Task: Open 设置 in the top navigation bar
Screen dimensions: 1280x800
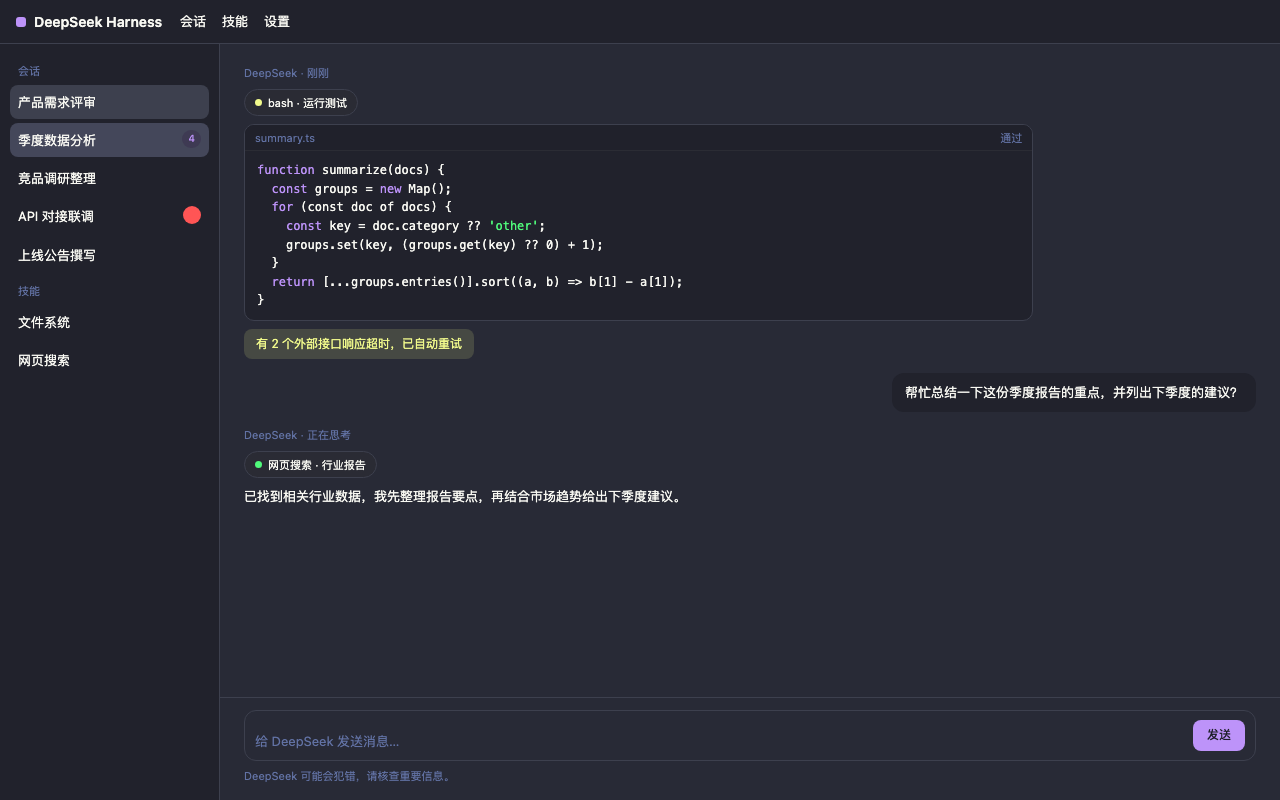Action: [x=277, y=22]
